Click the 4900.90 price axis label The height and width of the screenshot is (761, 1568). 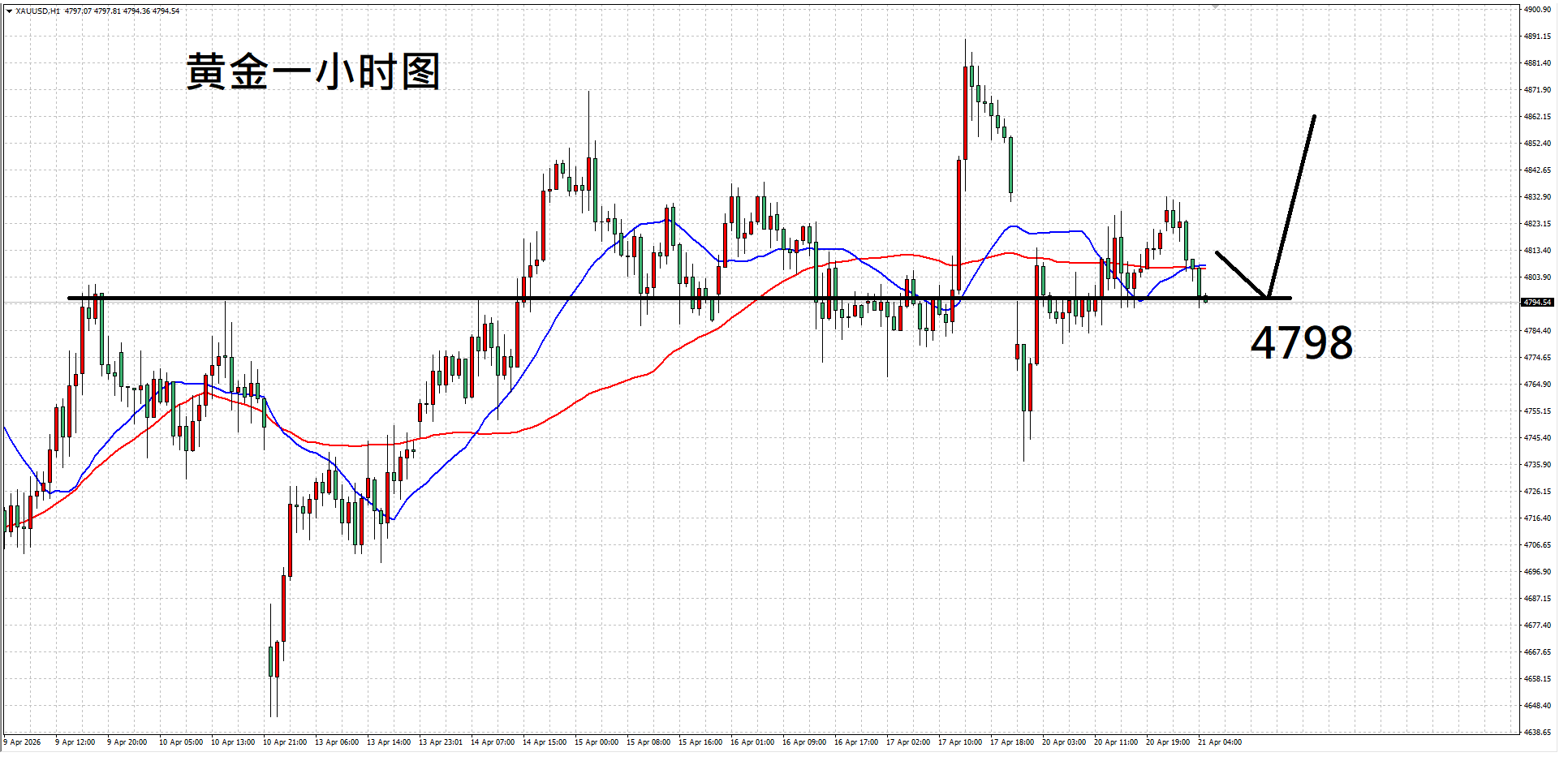(1537, 10)
